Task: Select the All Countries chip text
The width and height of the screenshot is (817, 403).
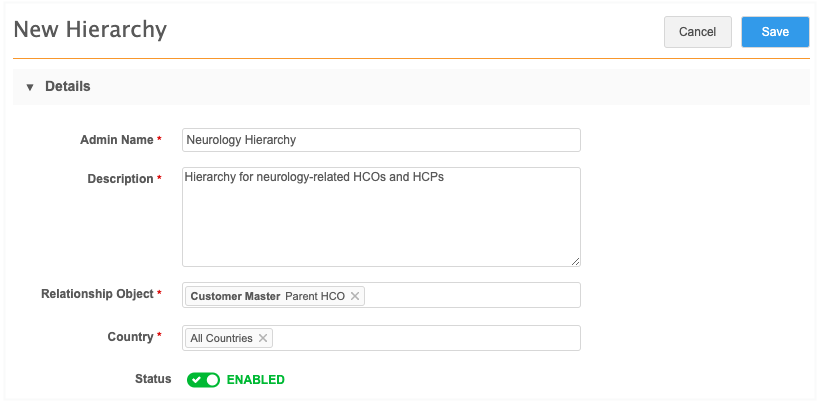Action: (222, 339)
